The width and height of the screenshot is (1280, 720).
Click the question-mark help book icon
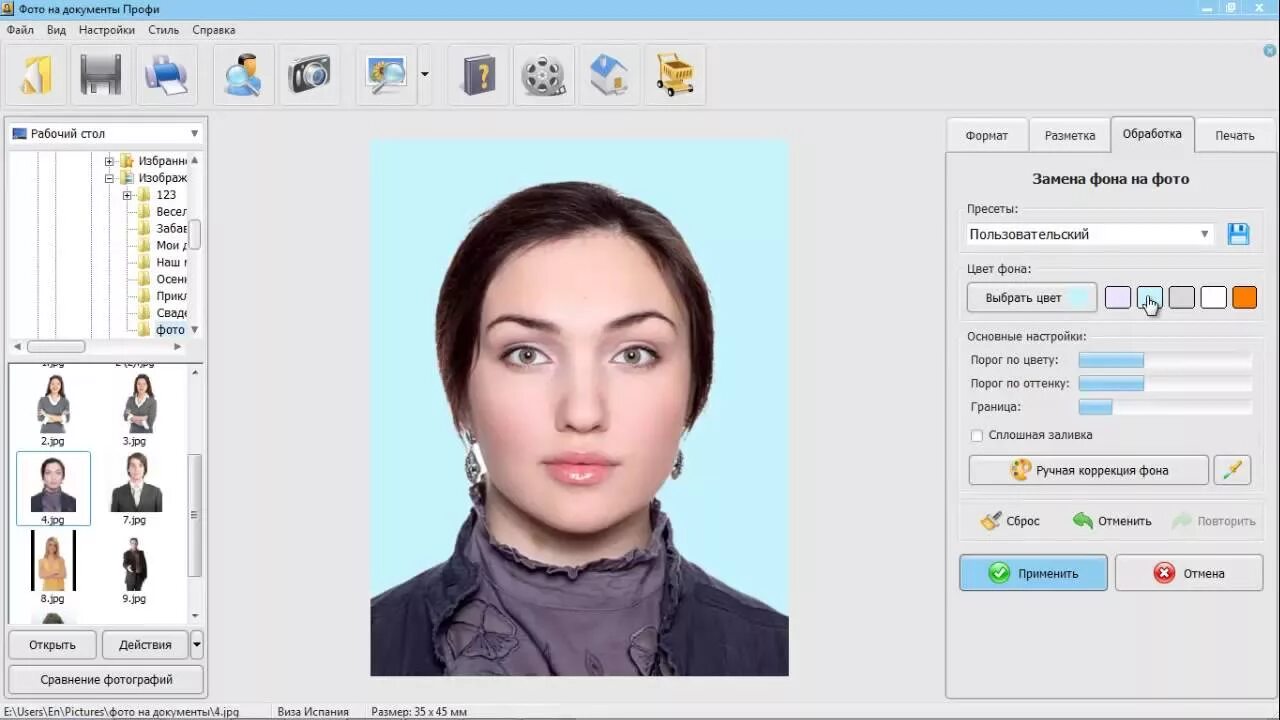(x=478, y=75)
